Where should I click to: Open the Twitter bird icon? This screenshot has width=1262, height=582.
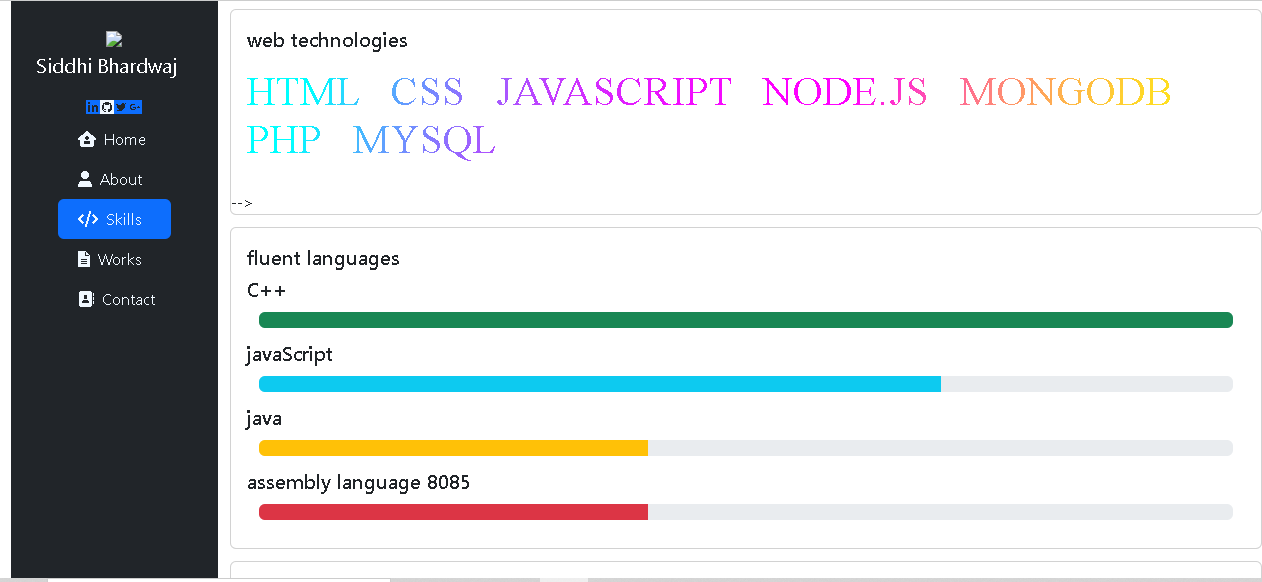tap(121, 107)
